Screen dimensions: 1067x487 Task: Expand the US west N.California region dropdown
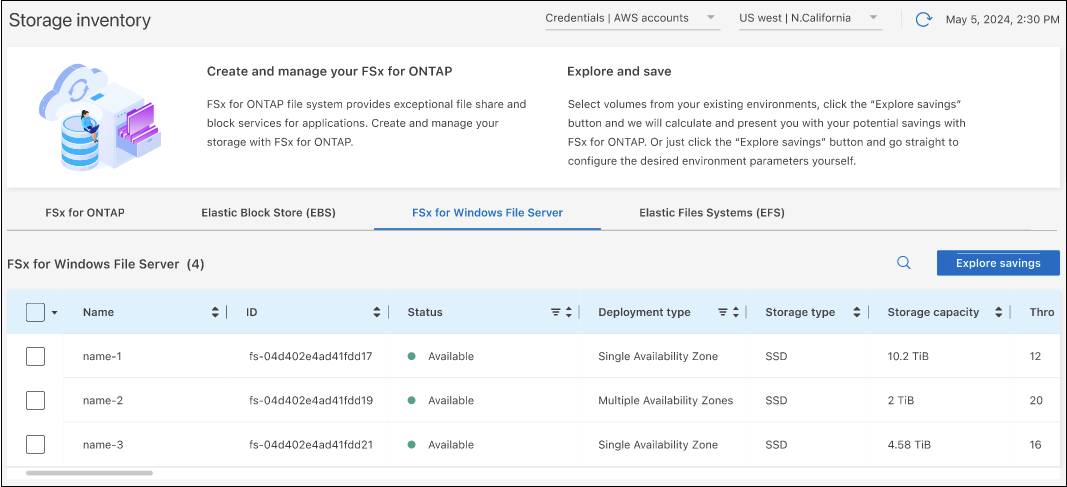[810, 18]
